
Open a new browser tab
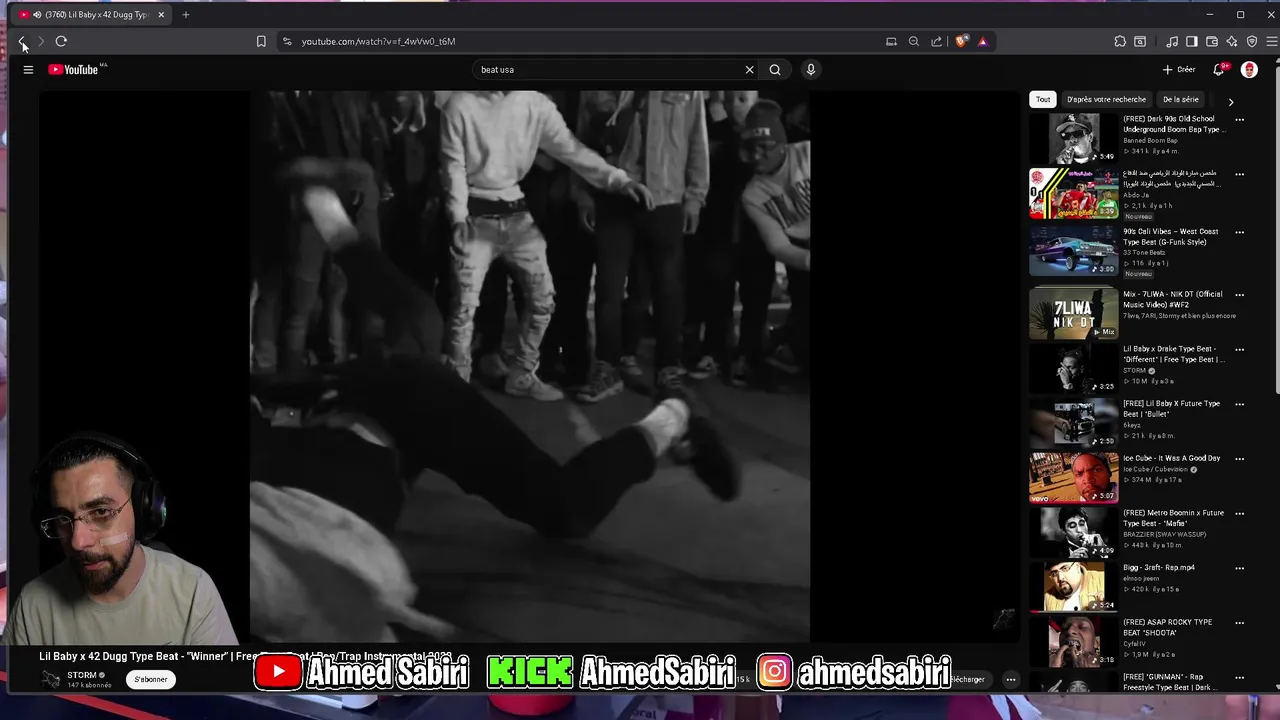185,15
